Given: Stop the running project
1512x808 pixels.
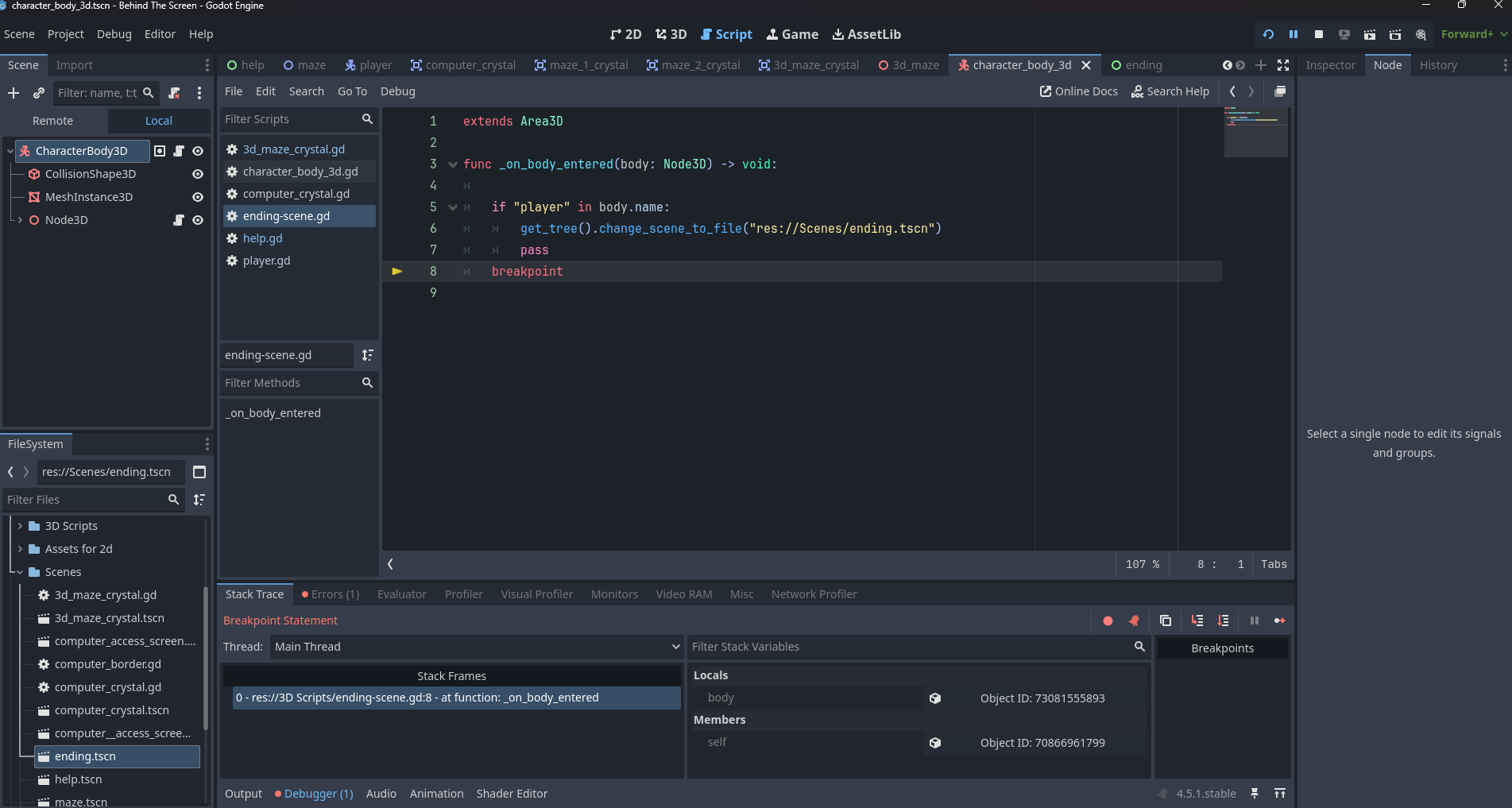Looking at the screenshot, I should click(1319, 34).
